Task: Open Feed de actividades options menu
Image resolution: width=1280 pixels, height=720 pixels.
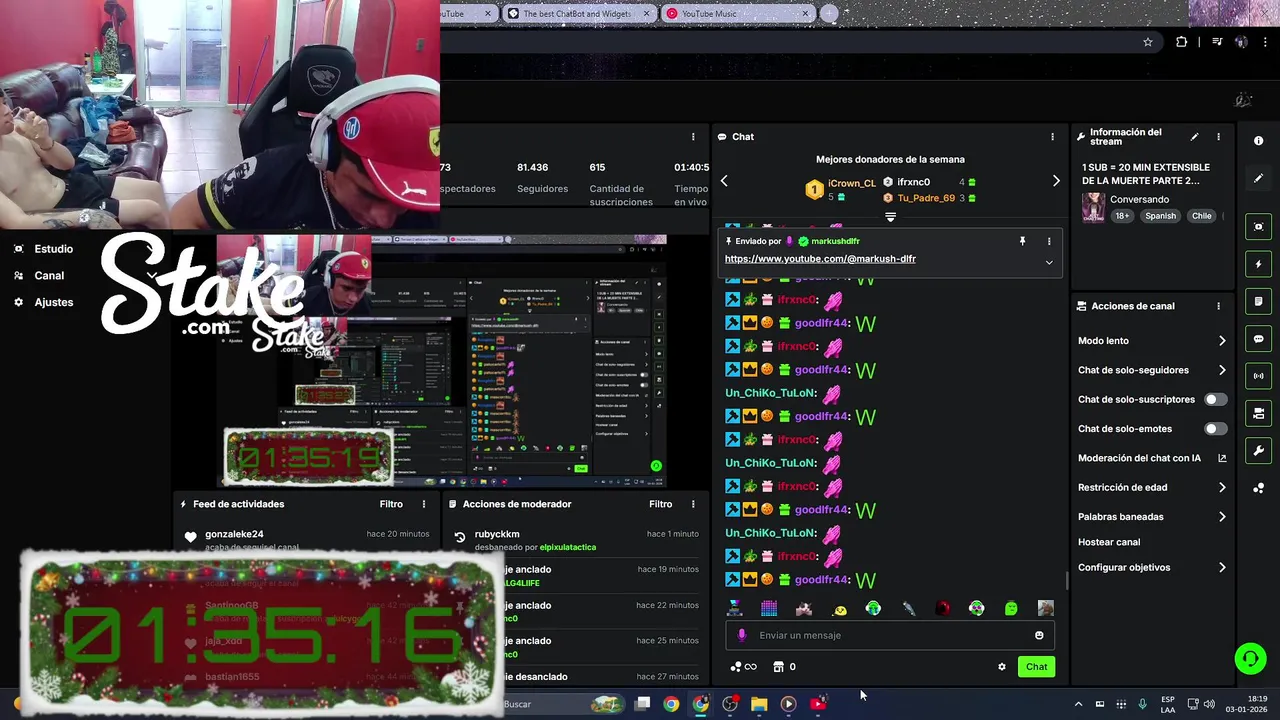Action: (424, 504)
